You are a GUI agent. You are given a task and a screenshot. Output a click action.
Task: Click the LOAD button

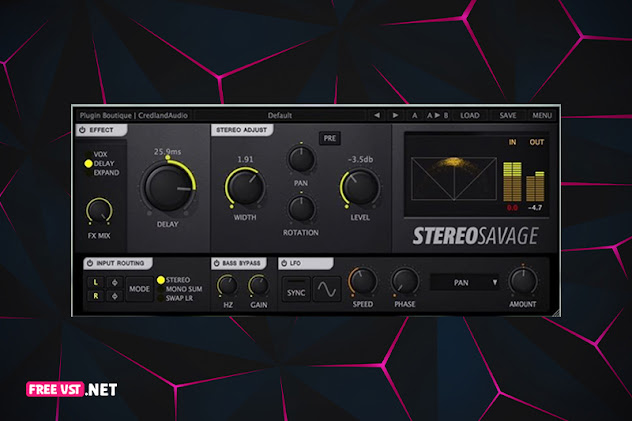click(x=470, y=116)
